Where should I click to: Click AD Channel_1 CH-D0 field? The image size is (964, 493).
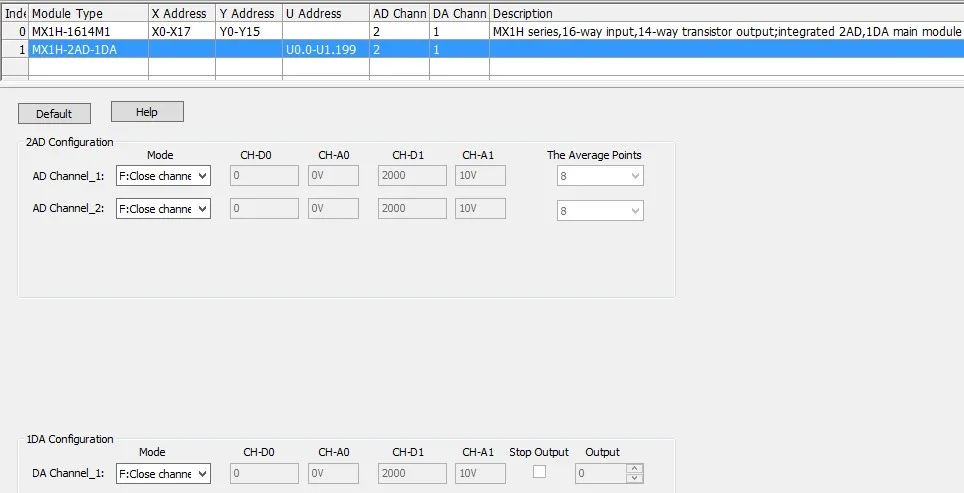(264, 175)
